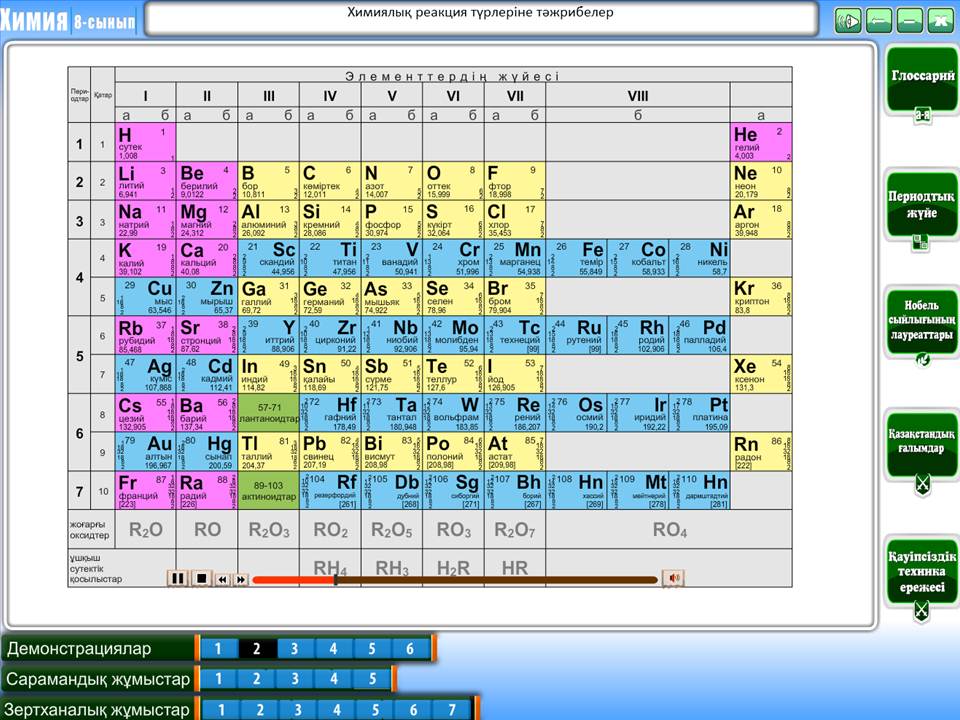The width and height of the screenshot is (960, 720).
Task: Open Сарамандық жұмыстар number 2
Action: click(x=257, y=679)
